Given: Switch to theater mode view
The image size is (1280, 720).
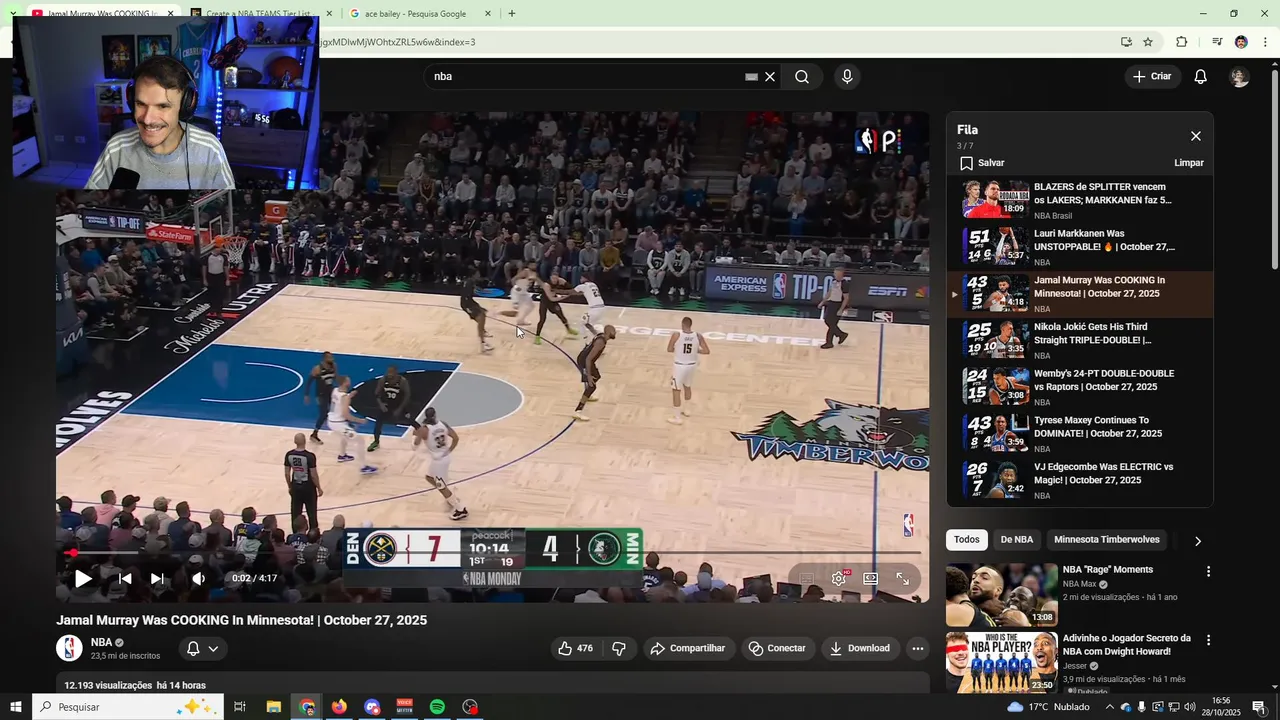Looking at the screenshot, I should 871,578.
